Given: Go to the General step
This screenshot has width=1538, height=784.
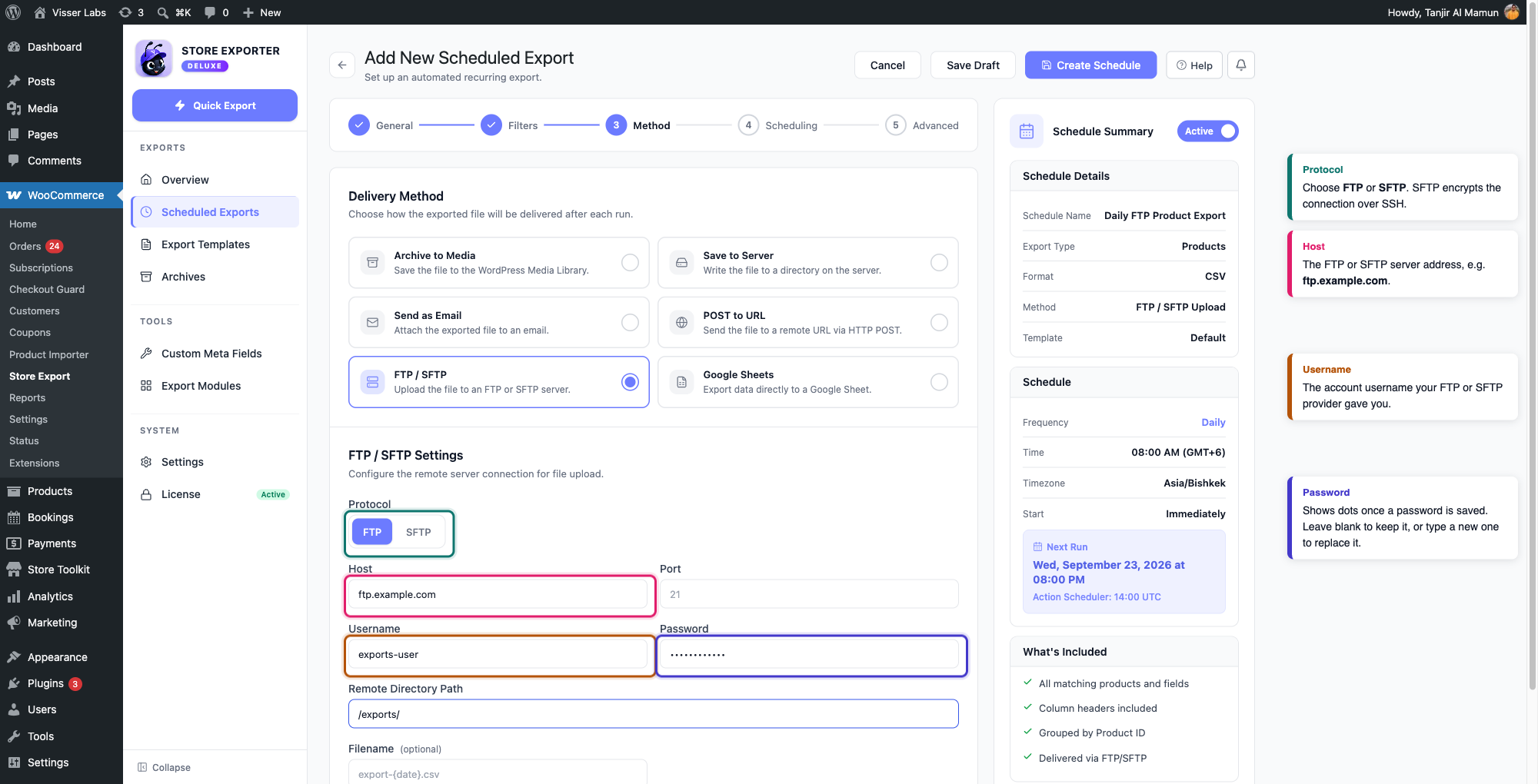Looking at the screenshot, I should pos(381,125).
